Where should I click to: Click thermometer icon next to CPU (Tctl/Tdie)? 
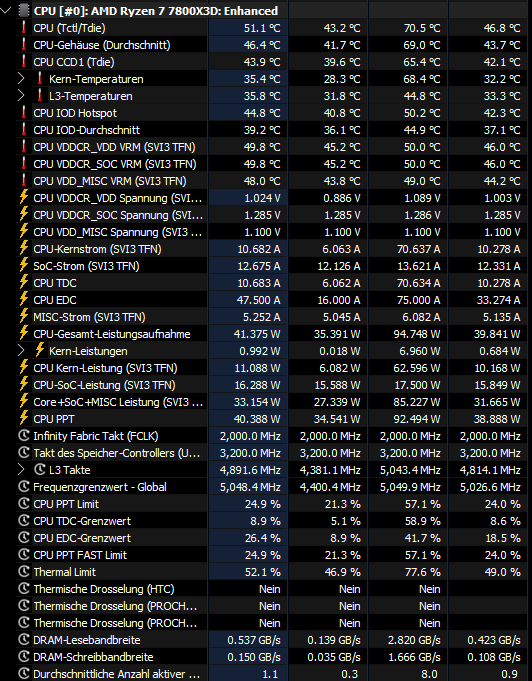24,28
